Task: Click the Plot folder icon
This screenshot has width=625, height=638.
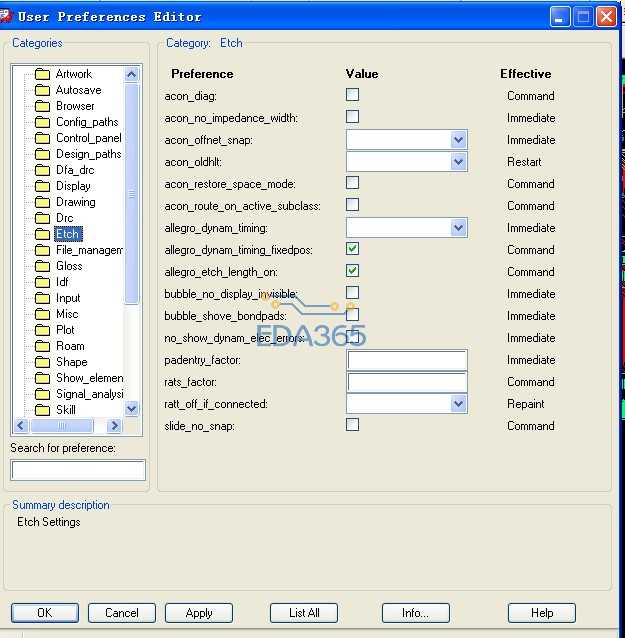Action: pyautogui.click(x=42, y=330)
